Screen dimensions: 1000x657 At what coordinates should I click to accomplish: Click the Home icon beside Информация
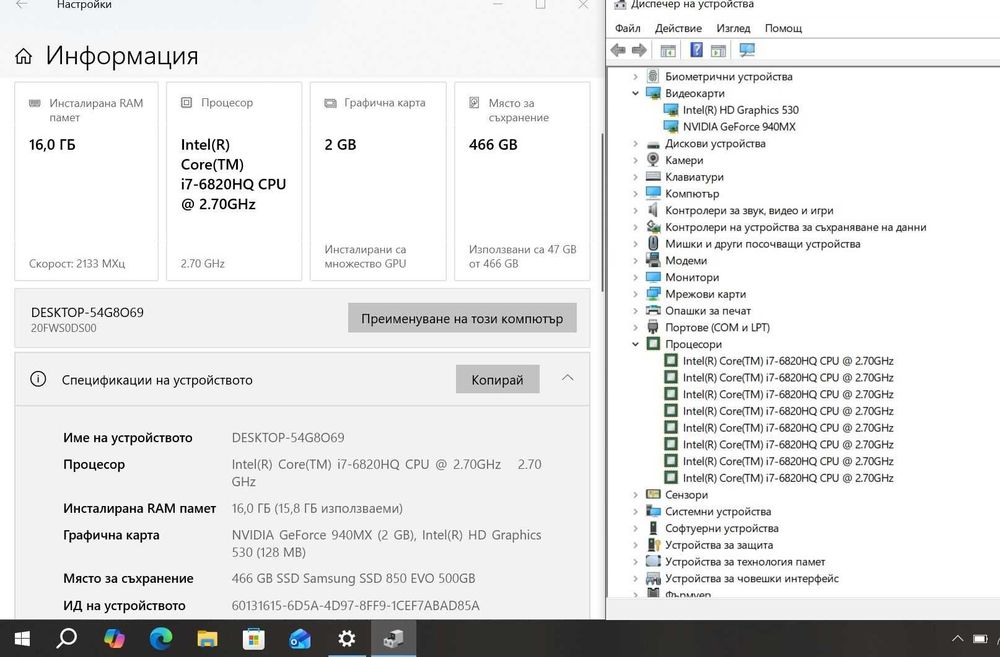pos(24,56)
